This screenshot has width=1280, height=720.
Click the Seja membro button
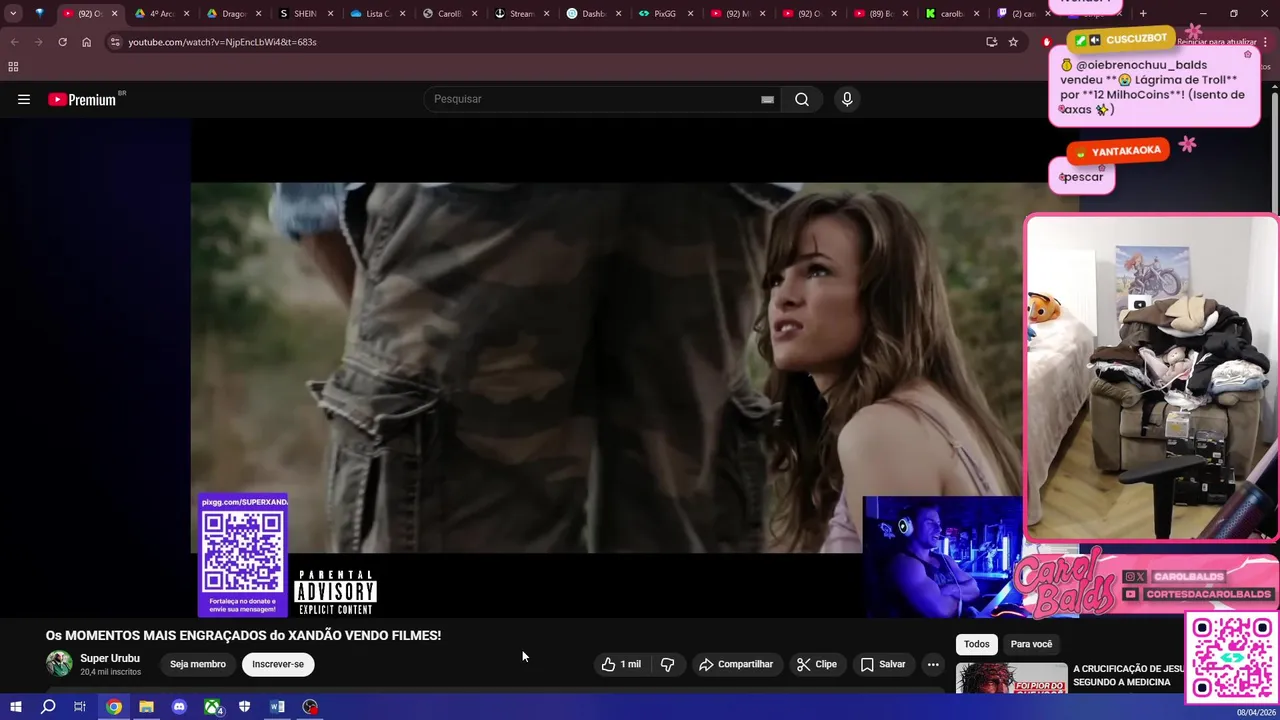click(x=198, y=664)
